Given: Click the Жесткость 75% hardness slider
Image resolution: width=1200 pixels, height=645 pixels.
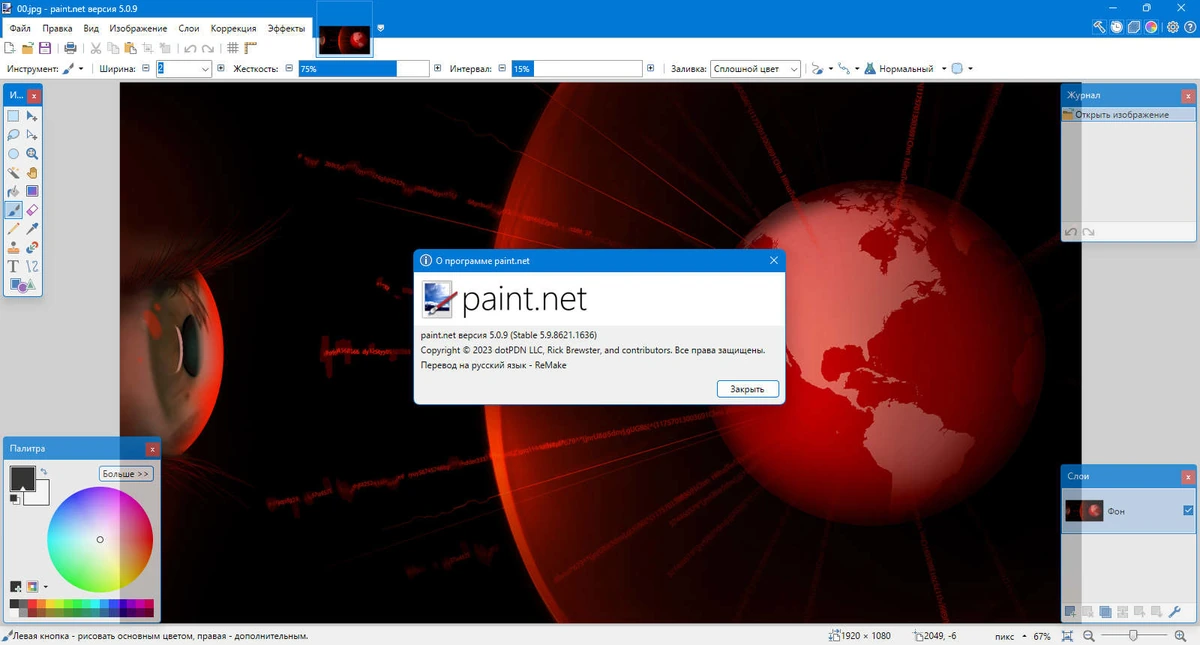Looking at the screenshot, I should coord(363,69).
